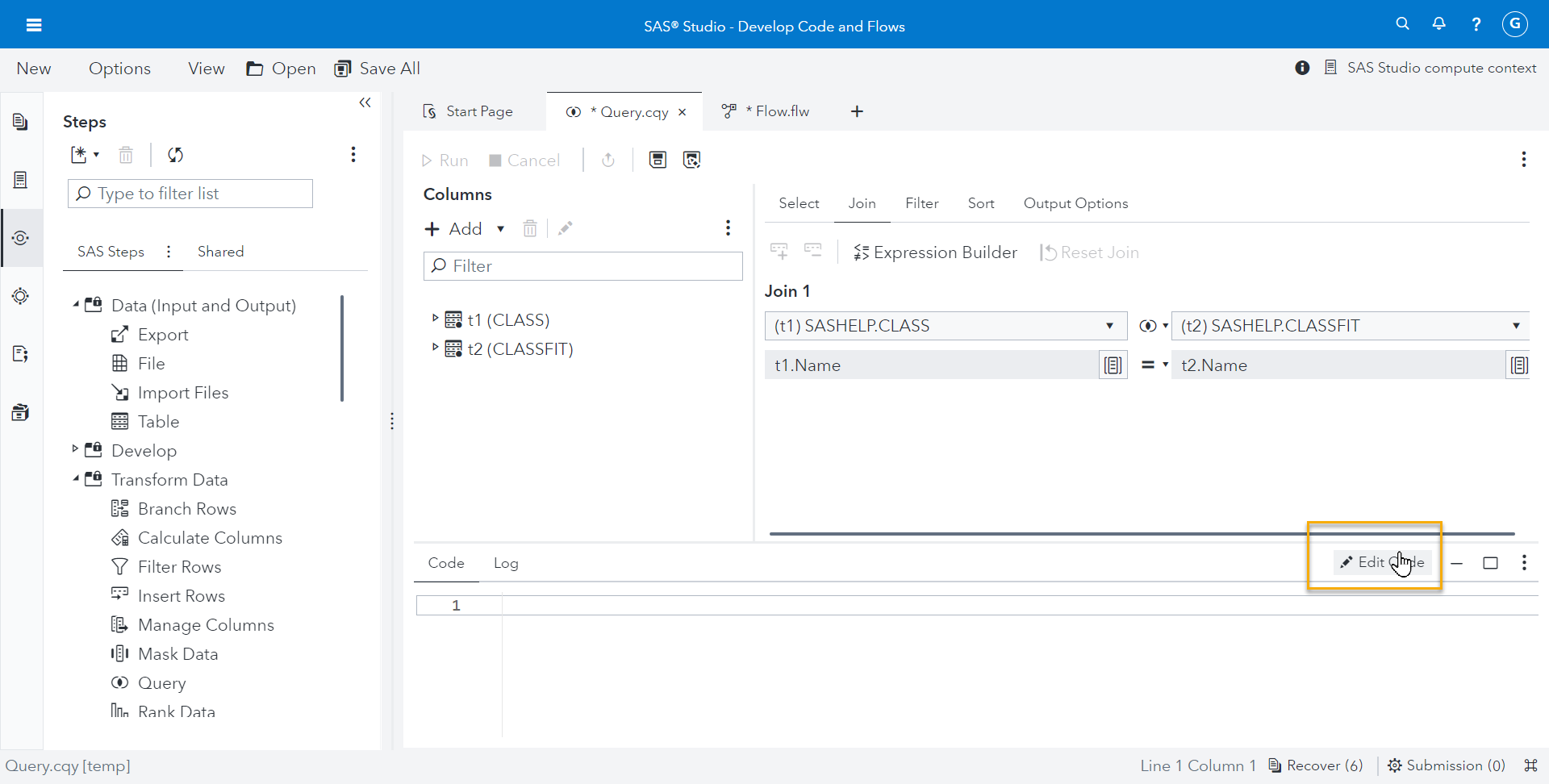Create a new step with the new-step icon
The image size is (1549, 784).
pos(80,155)
